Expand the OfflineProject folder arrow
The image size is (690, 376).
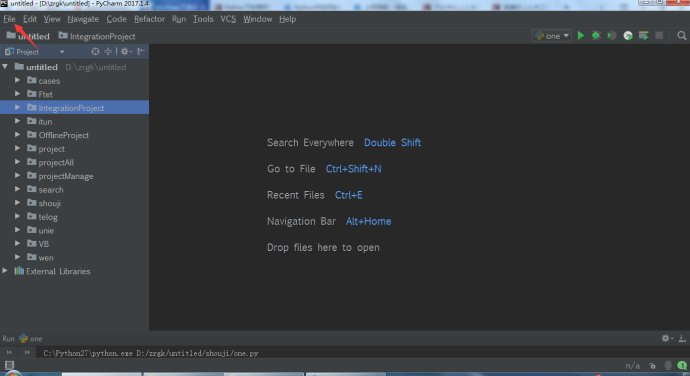[x=17, y=135]
